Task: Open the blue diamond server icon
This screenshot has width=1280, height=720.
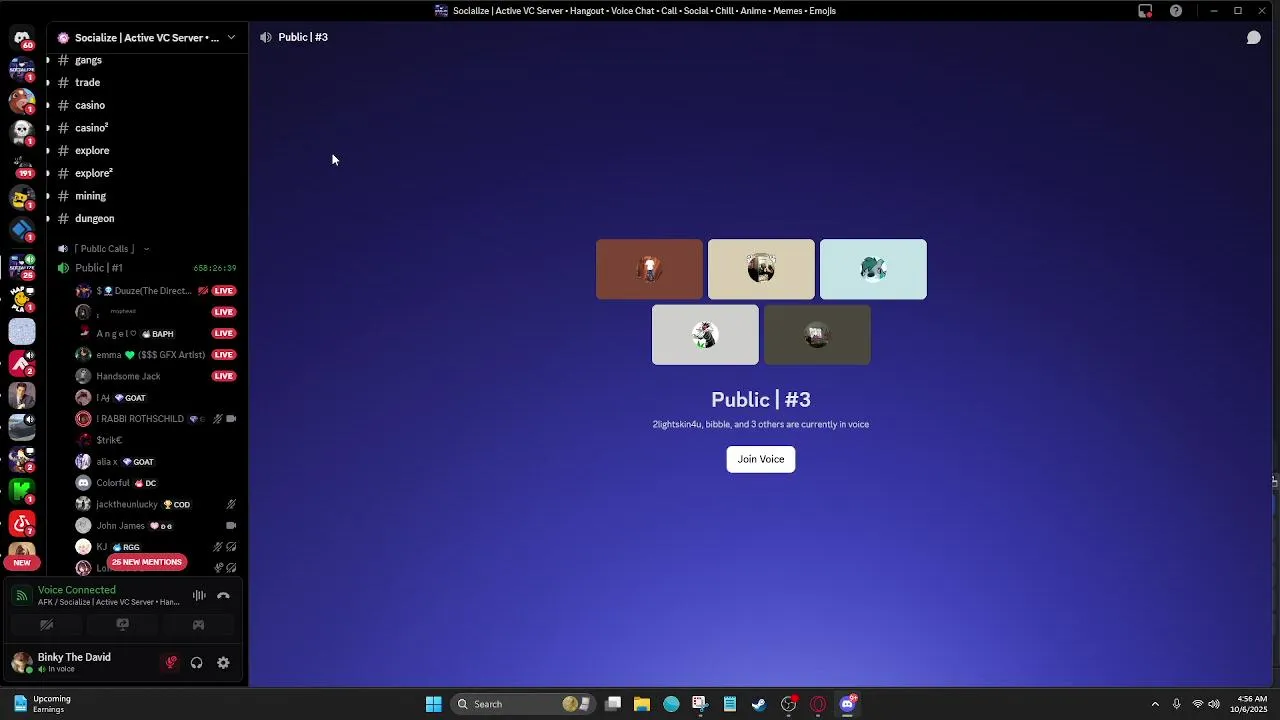Action: click(22, 230)
